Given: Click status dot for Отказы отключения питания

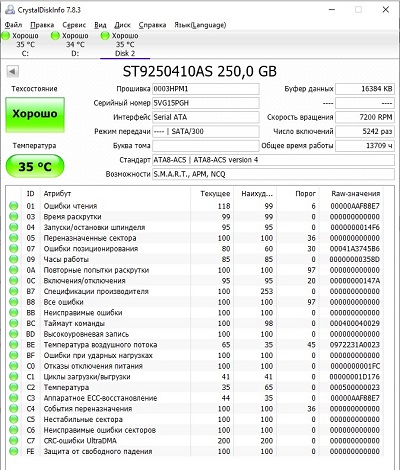Looking at the screenshot, I should [14, 366].
